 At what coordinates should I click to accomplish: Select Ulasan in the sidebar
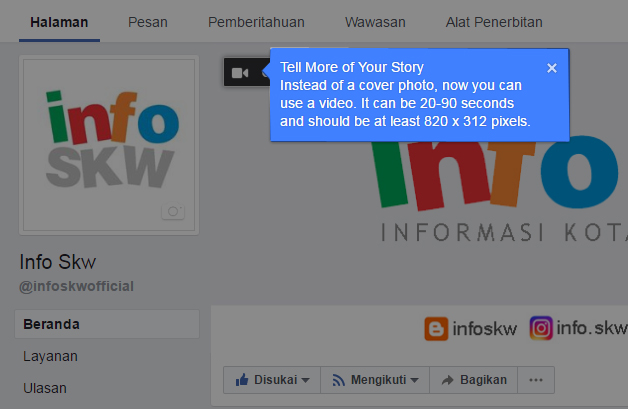(x=45, y=388)
